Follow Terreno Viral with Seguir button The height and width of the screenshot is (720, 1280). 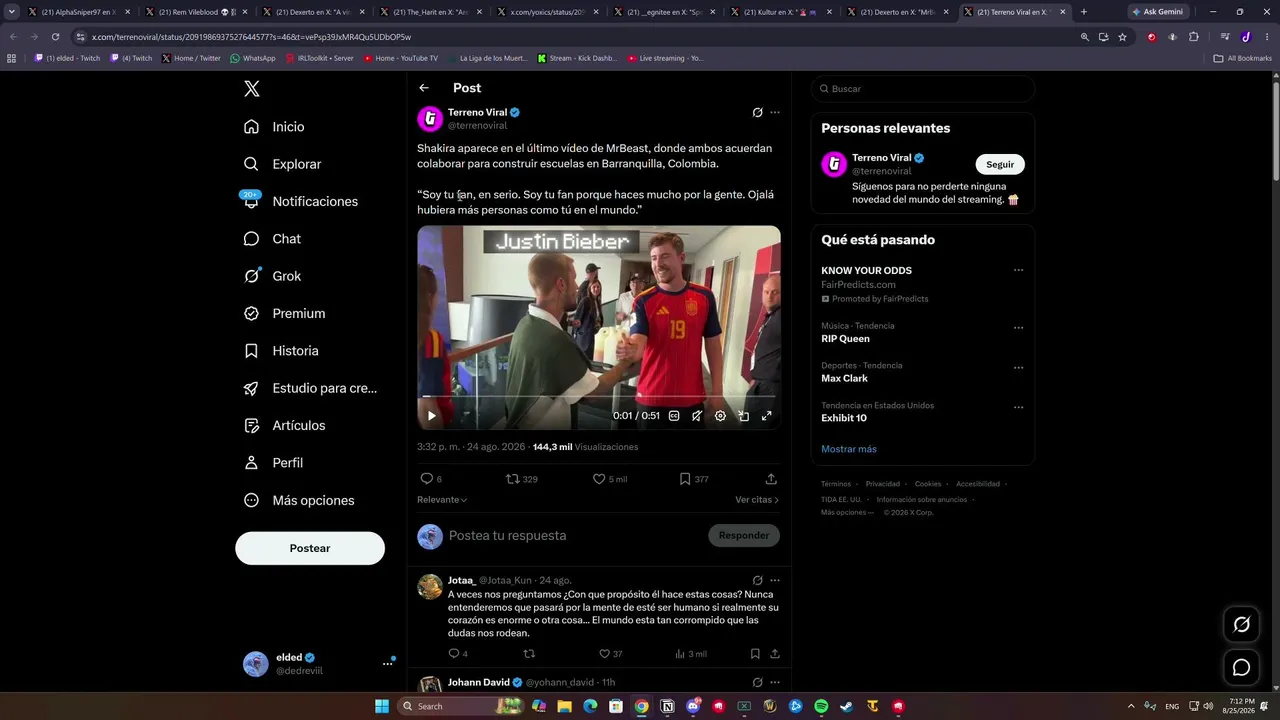point(1000,164)
